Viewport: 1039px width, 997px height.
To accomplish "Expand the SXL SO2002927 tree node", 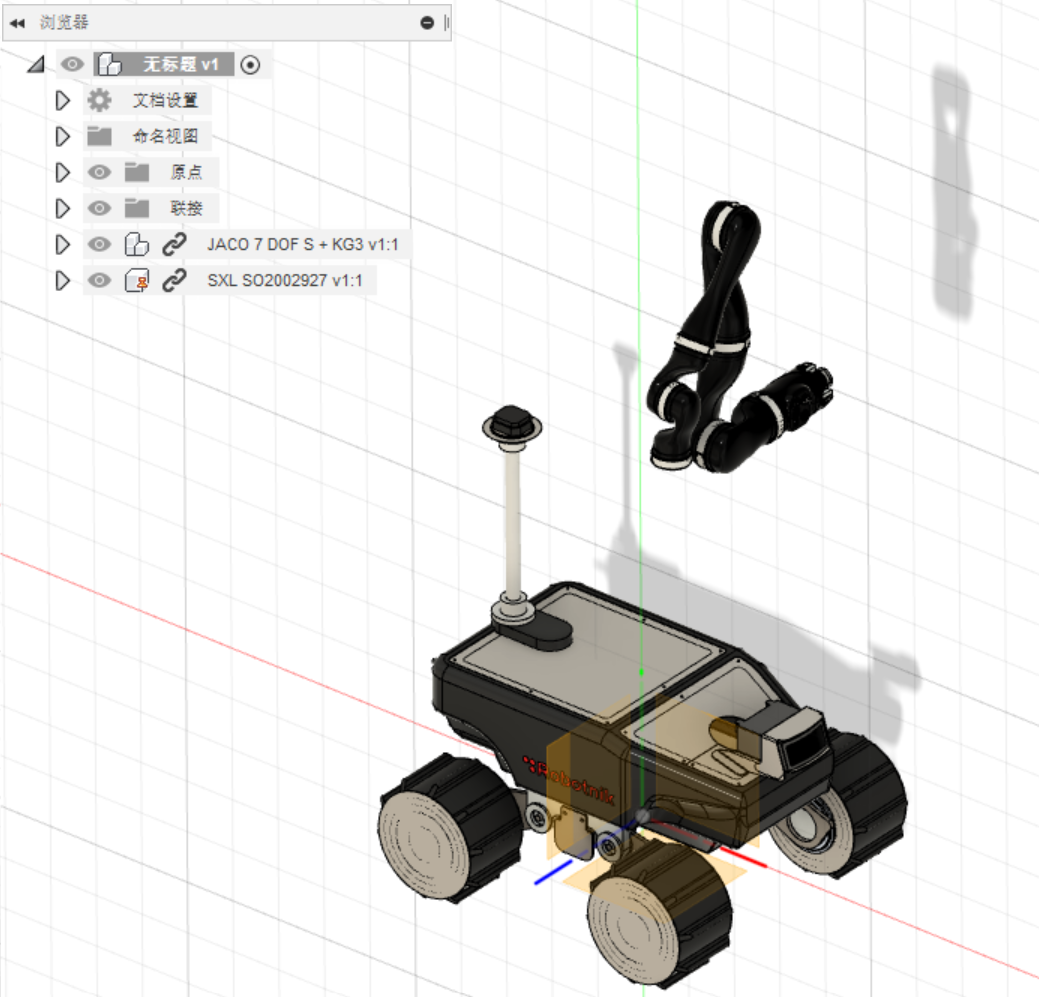I will click(63, 280).
